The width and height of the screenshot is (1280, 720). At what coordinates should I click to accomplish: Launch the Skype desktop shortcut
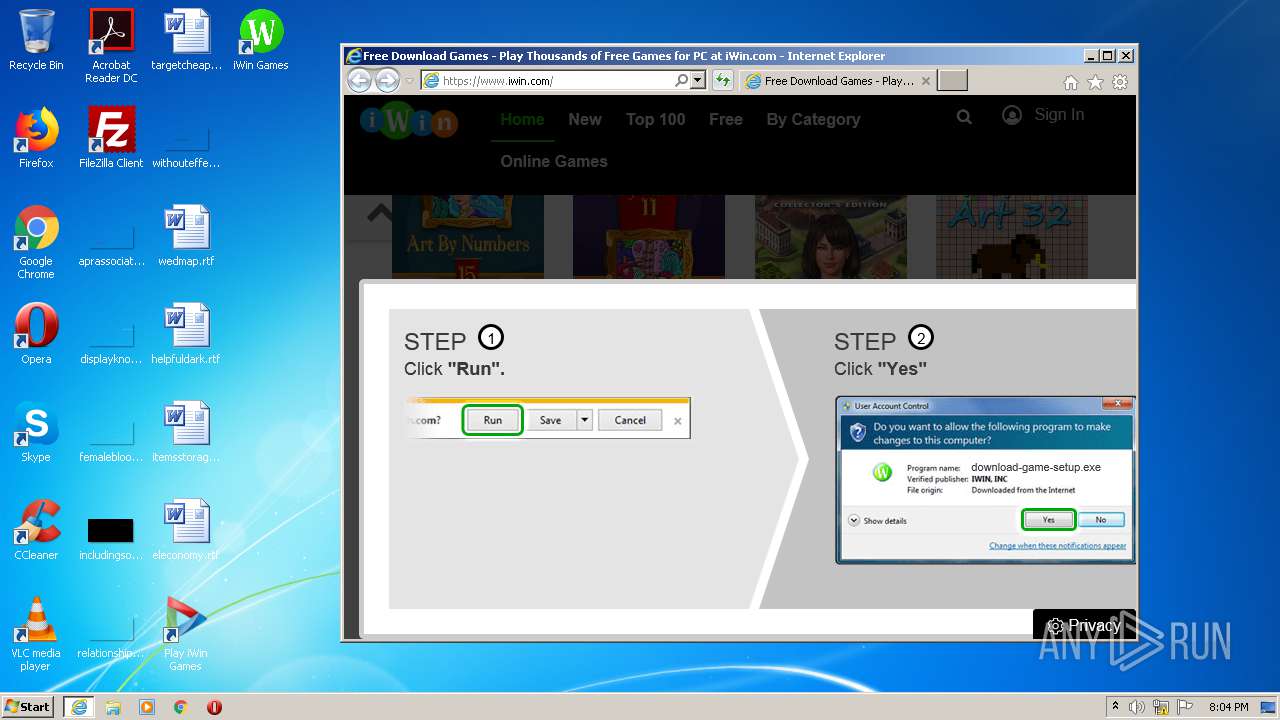[36, 432]
